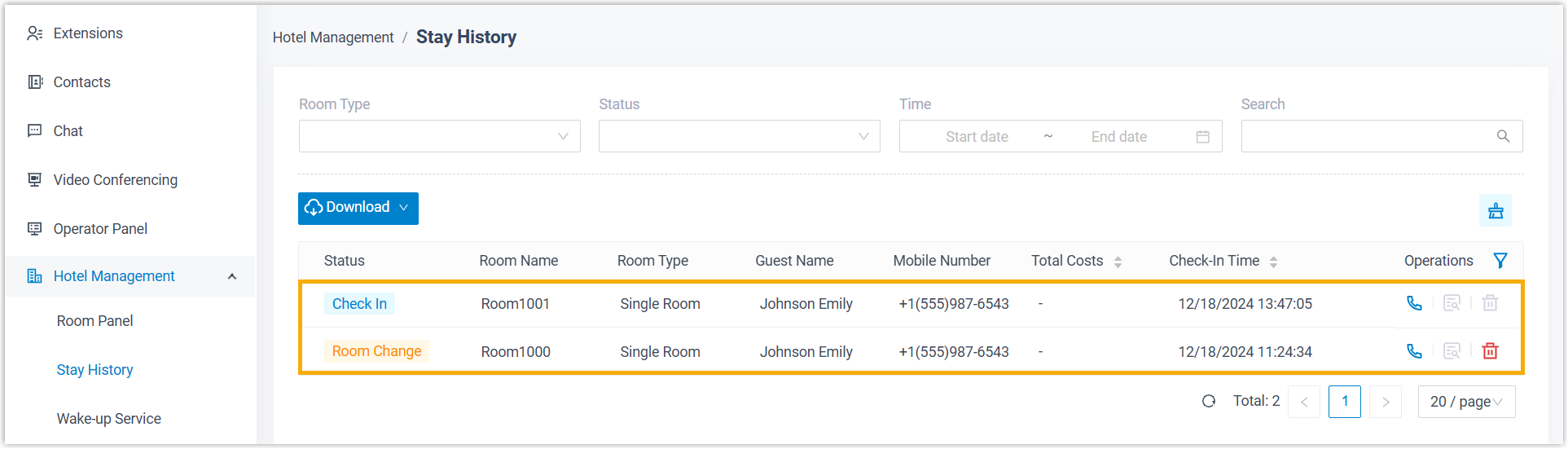Click the Download button
This screenshot has width=1568, height=449.
tap(358, 208)
